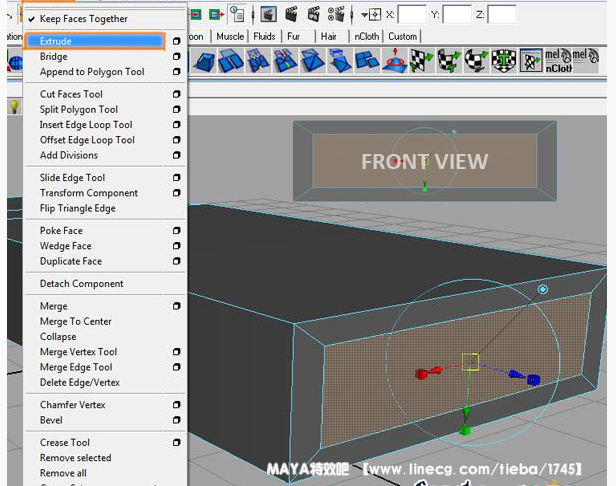Image resolution: width=616 pixels, height=486 pixels.
Task: Open Bevel options box
Action: click(176, 420)
